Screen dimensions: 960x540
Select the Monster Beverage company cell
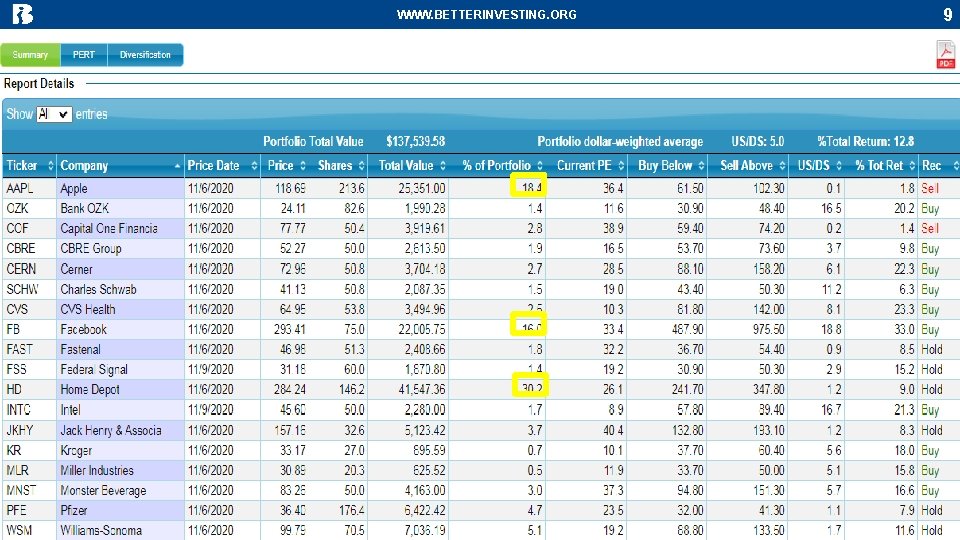coord(120,490)
